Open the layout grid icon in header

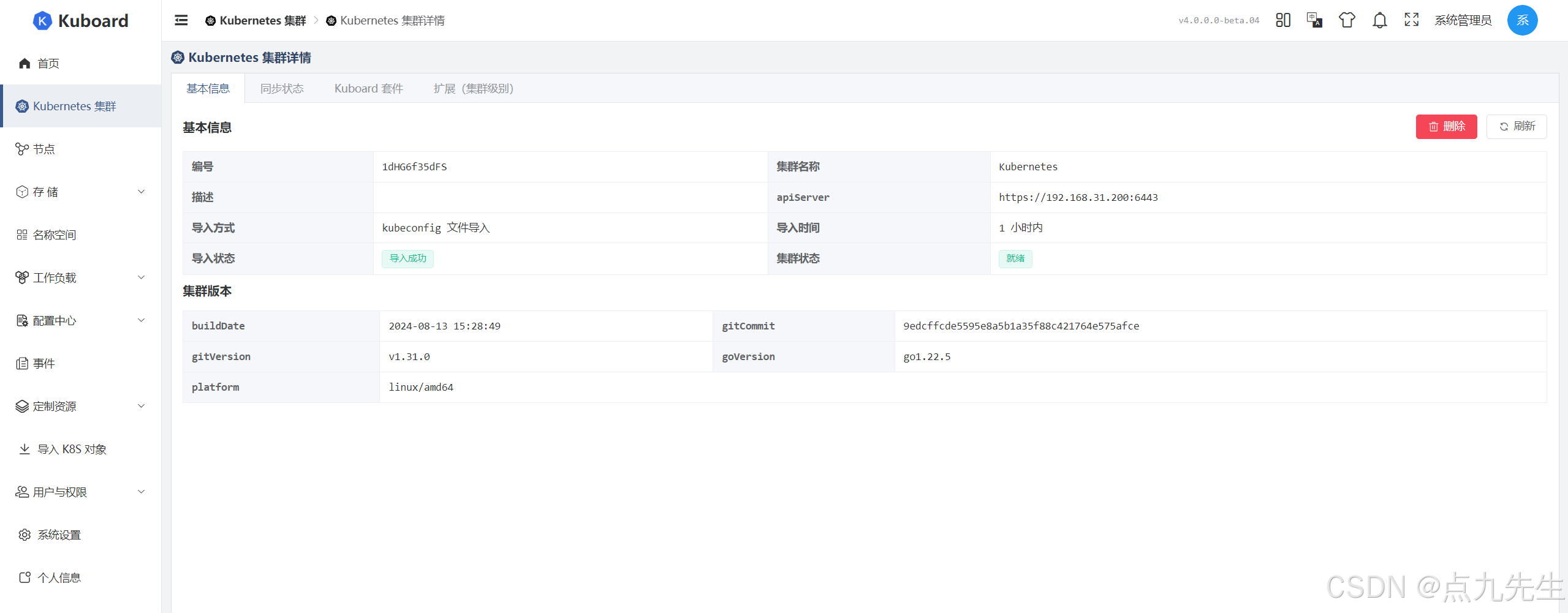[x=1283, y=20]
